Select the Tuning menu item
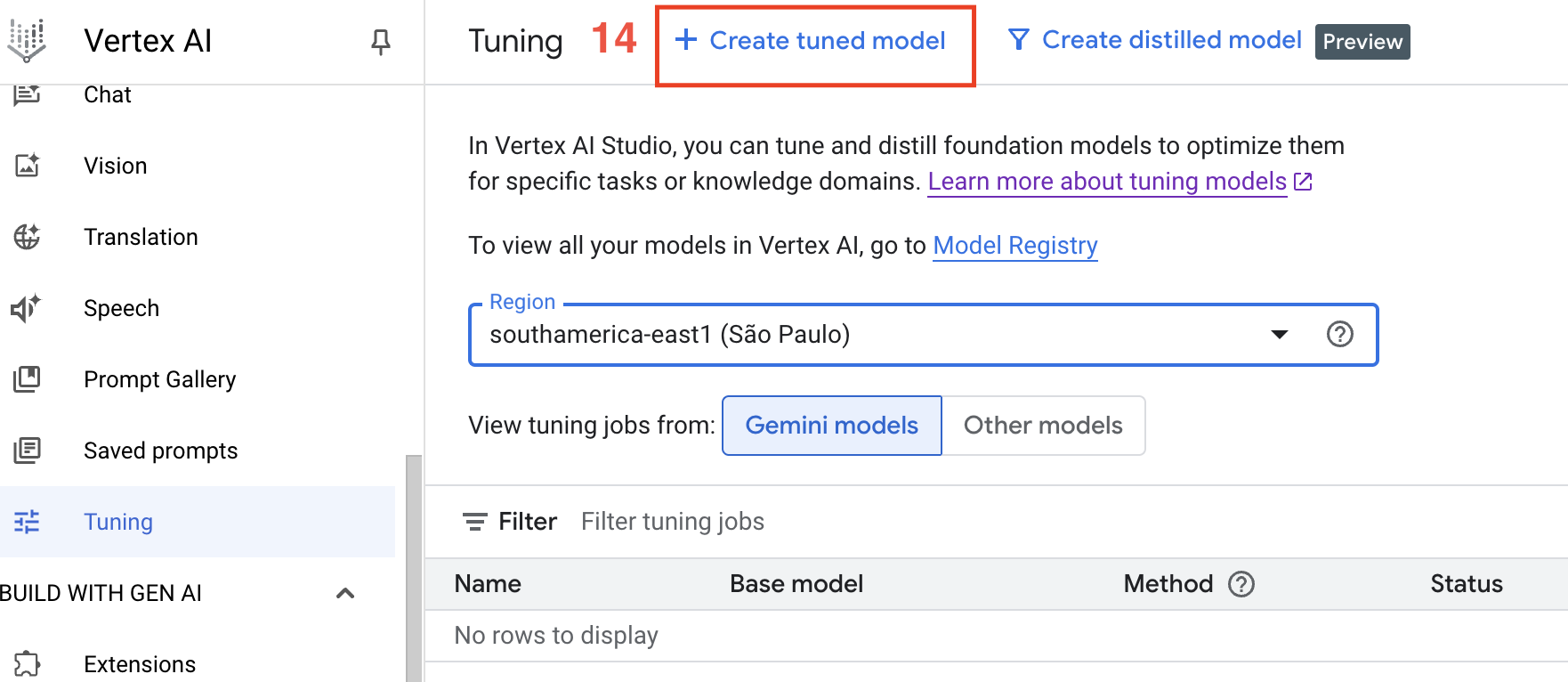This screenshot has height=682, width=1568. [x=198, y=522]
